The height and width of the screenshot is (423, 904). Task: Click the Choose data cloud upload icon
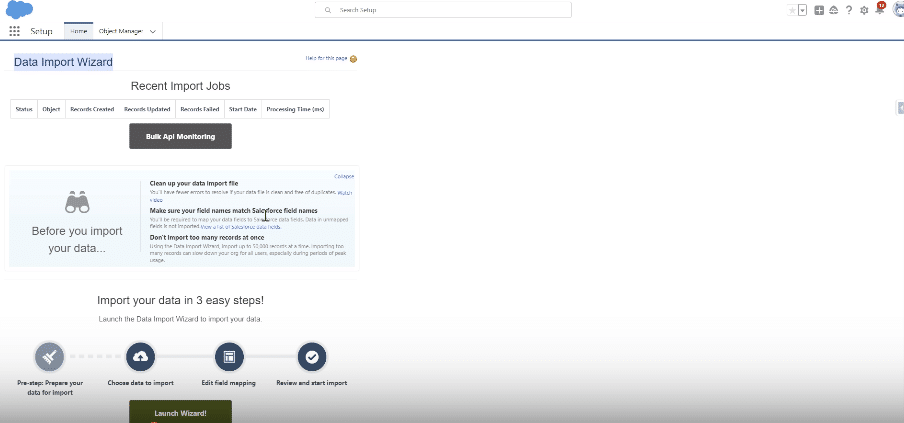pyautogui.click(x=140, y=357)
